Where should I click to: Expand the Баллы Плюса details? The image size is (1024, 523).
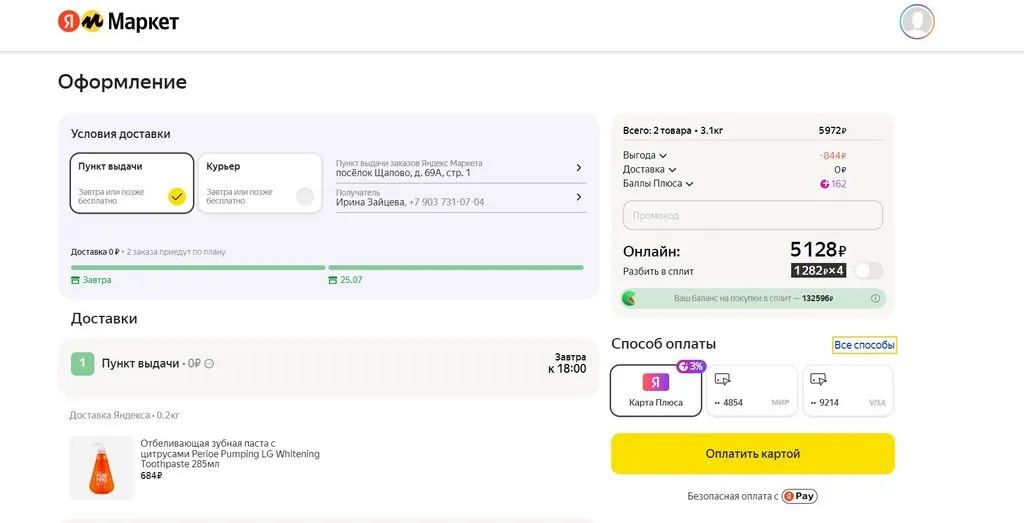pyautogui.click(x=658, y=184)
